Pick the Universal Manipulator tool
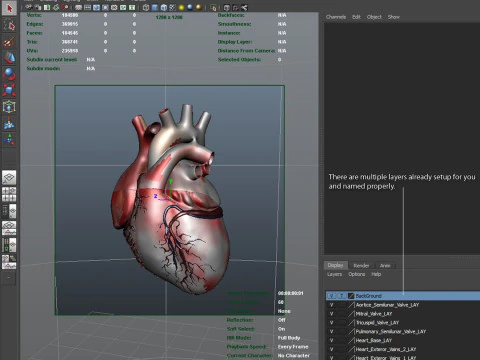480x360 pixels. [x=9, y=107]
